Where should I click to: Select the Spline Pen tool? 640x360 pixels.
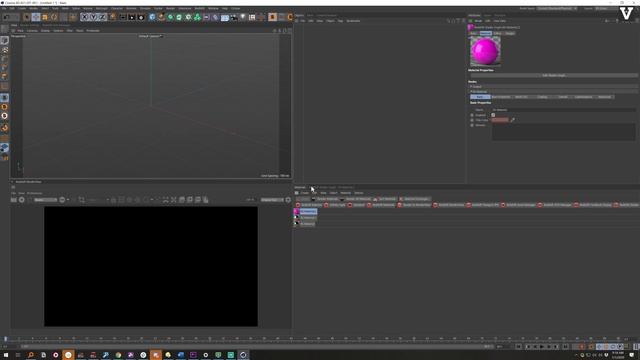(x=162, y=17)
